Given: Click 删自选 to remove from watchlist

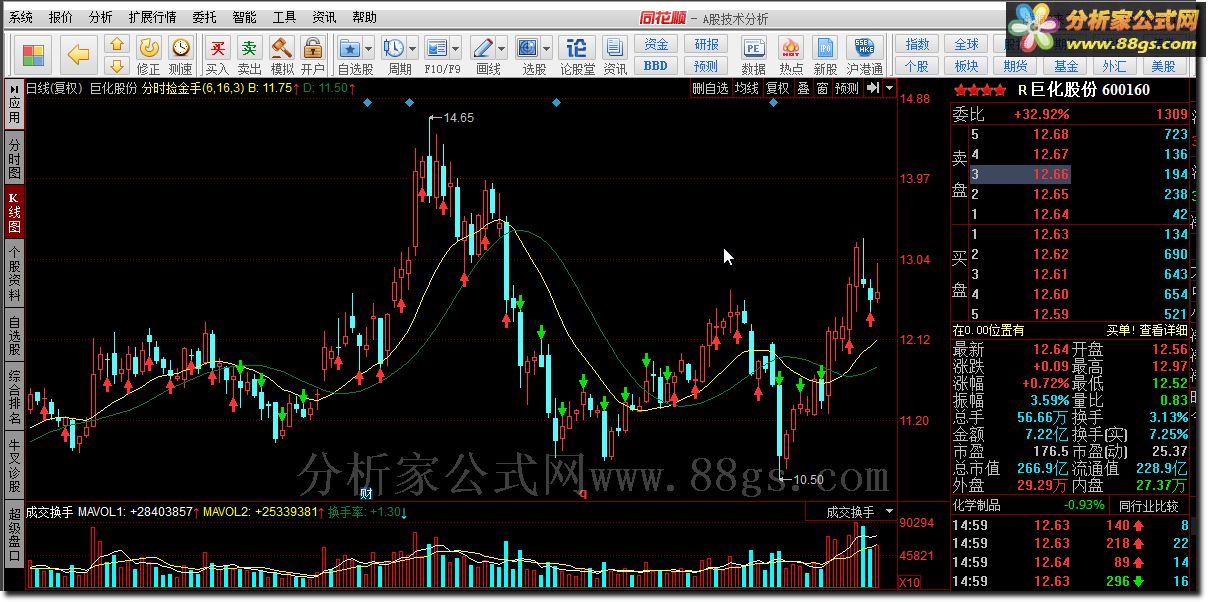Looking at the screenshot, I should click(x=711, y=88).
